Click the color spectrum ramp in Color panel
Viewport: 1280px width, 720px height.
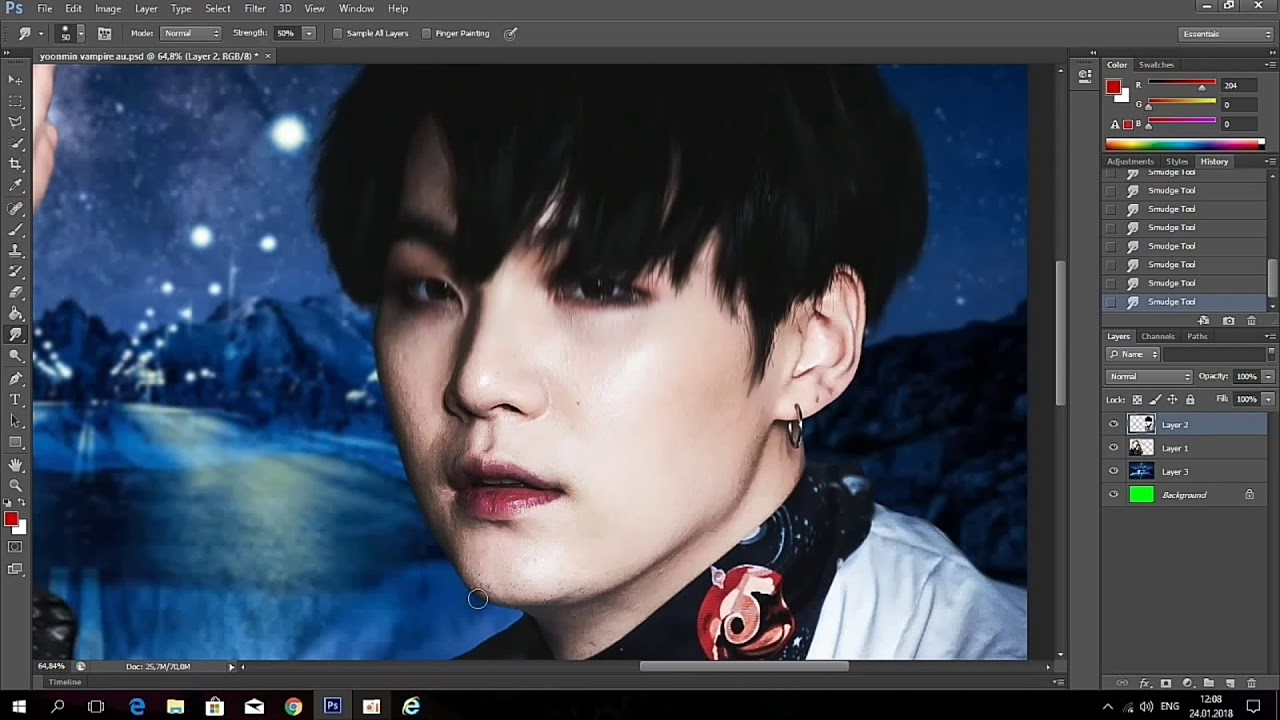(x=1185, y=144)
